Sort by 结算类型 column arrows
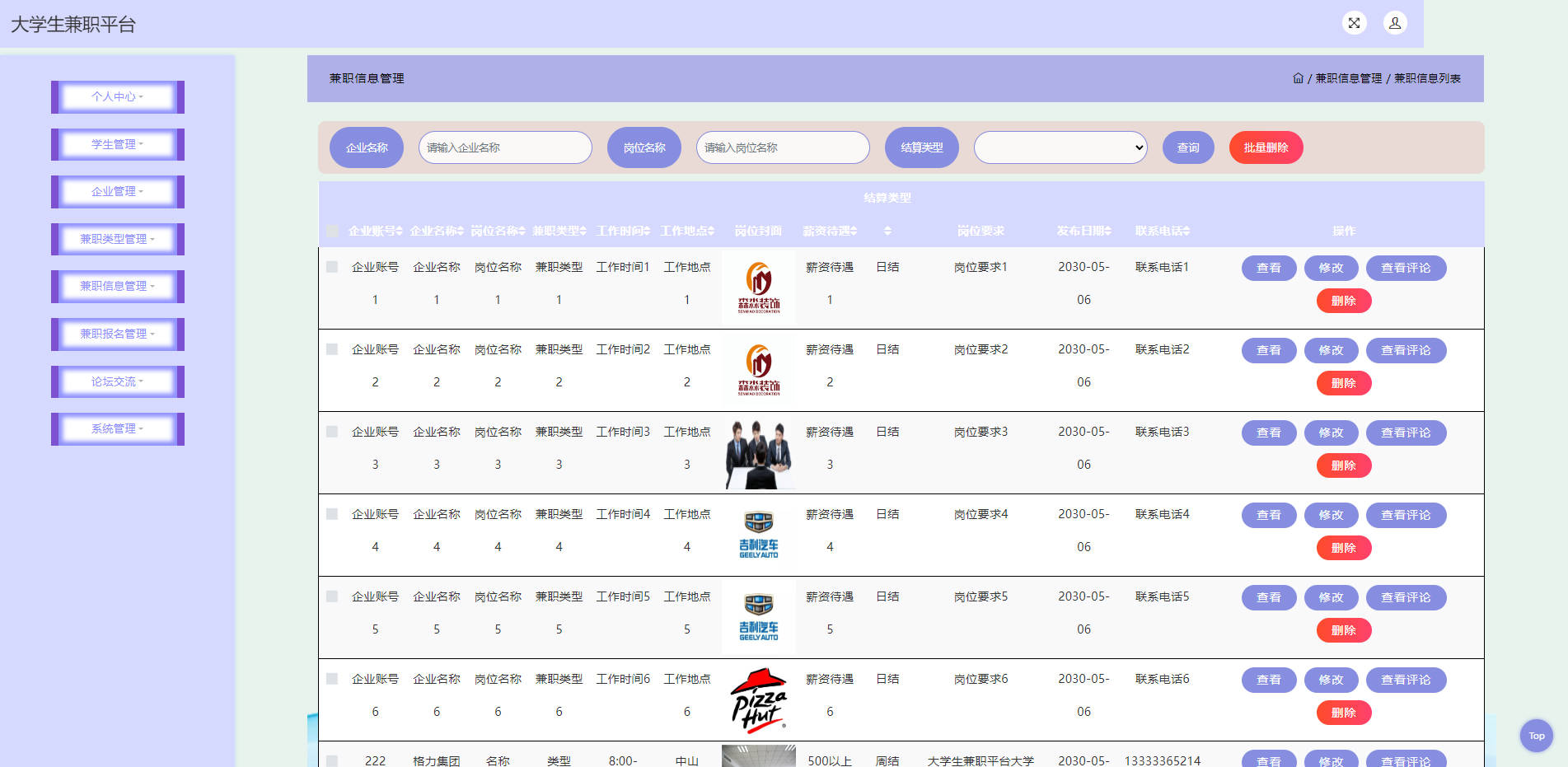This screenshot has width=1568, height=767. [887, 232]
